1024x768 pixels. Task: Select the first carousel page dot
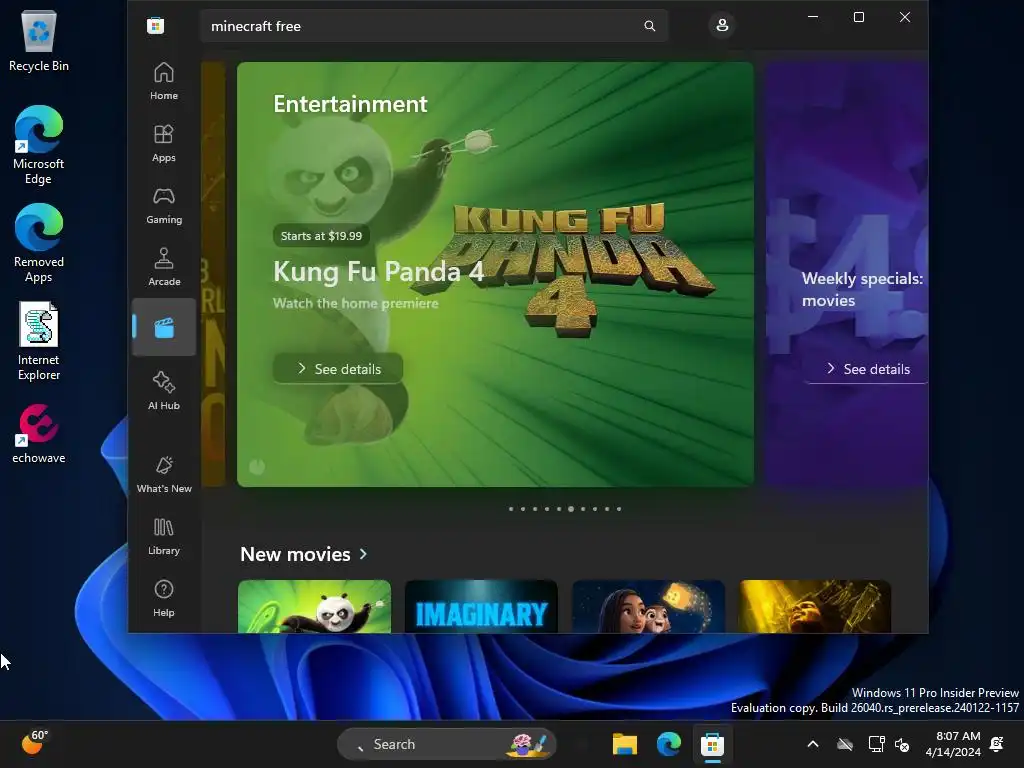511,509
